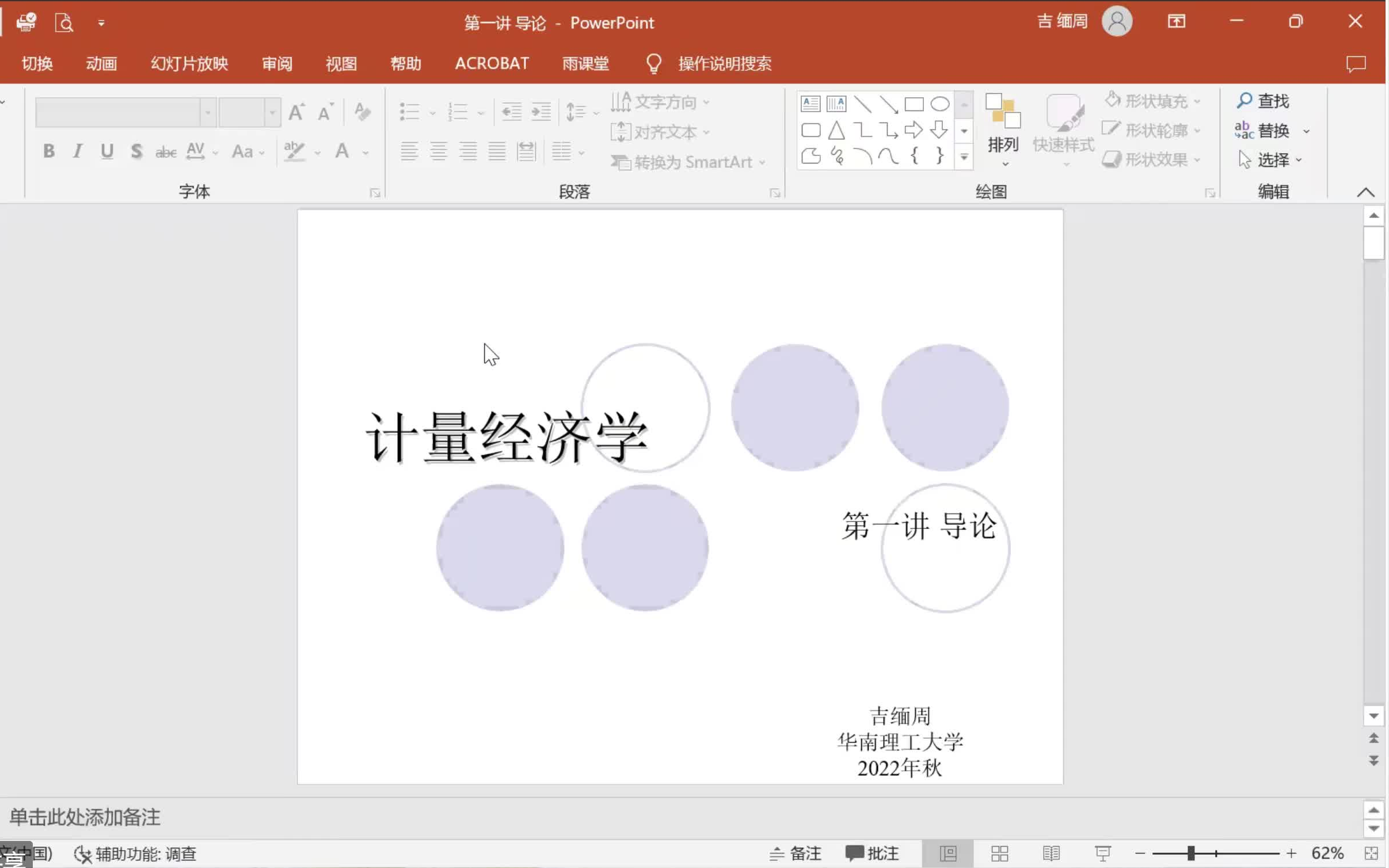Expand the shapes gallery more arrow

point(964,156)
